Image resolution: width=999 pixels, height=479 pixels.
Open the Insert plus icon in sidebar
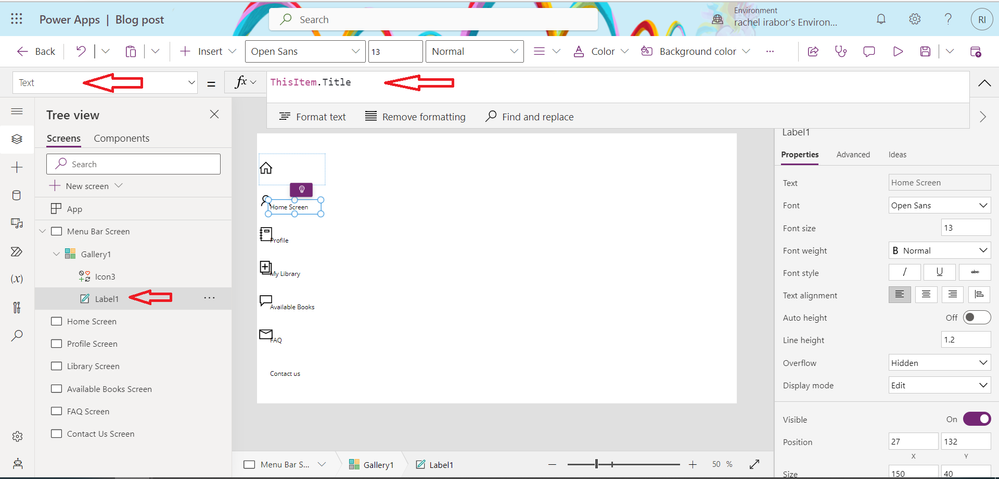click(17, 168)
